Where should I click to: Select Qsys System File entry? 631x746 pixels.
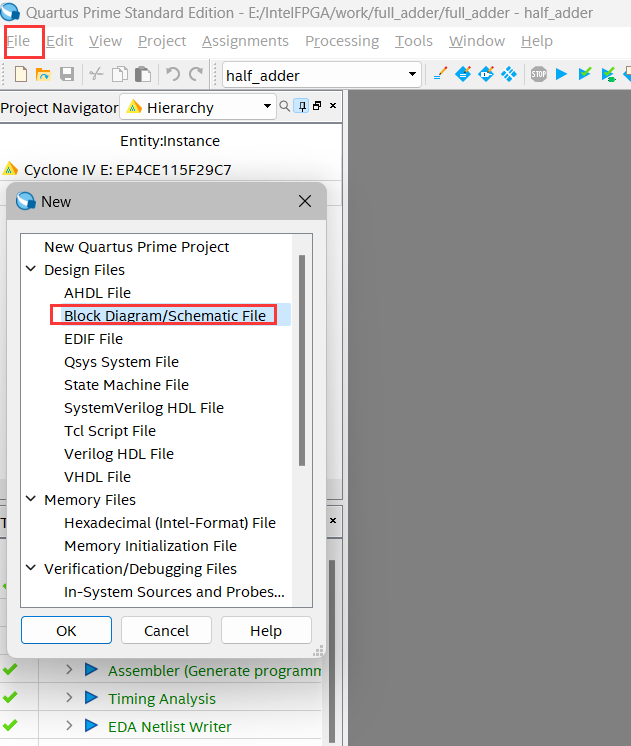[x=121, y=362]
